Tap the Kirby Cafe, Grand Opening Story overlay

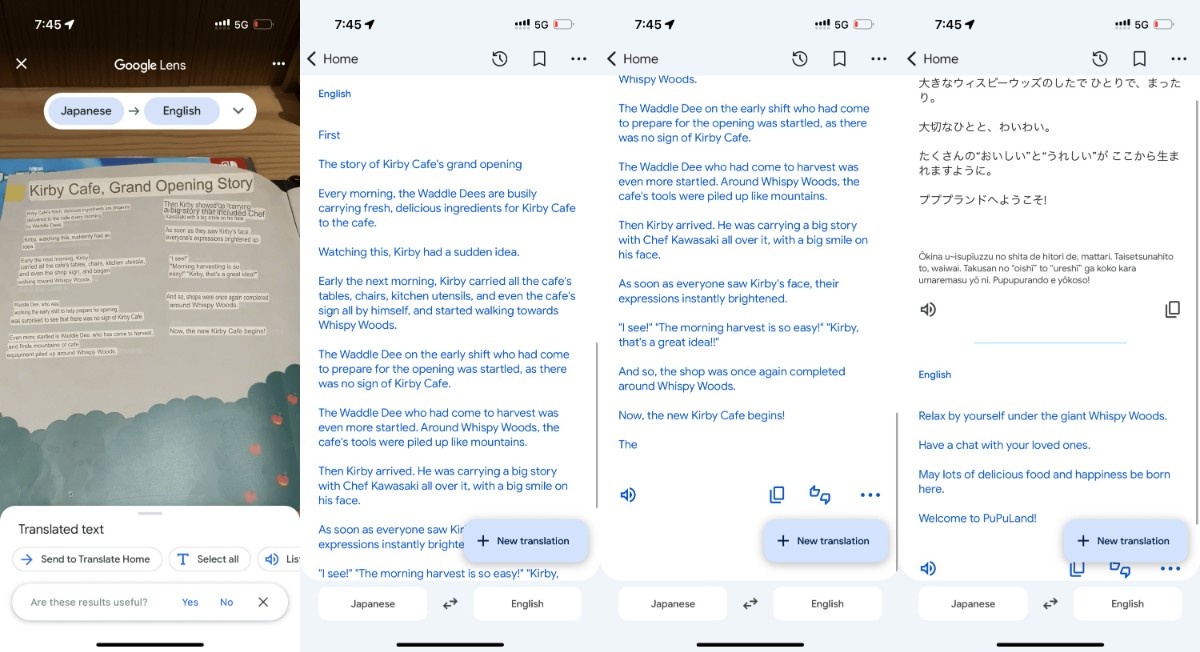[140, 186]
